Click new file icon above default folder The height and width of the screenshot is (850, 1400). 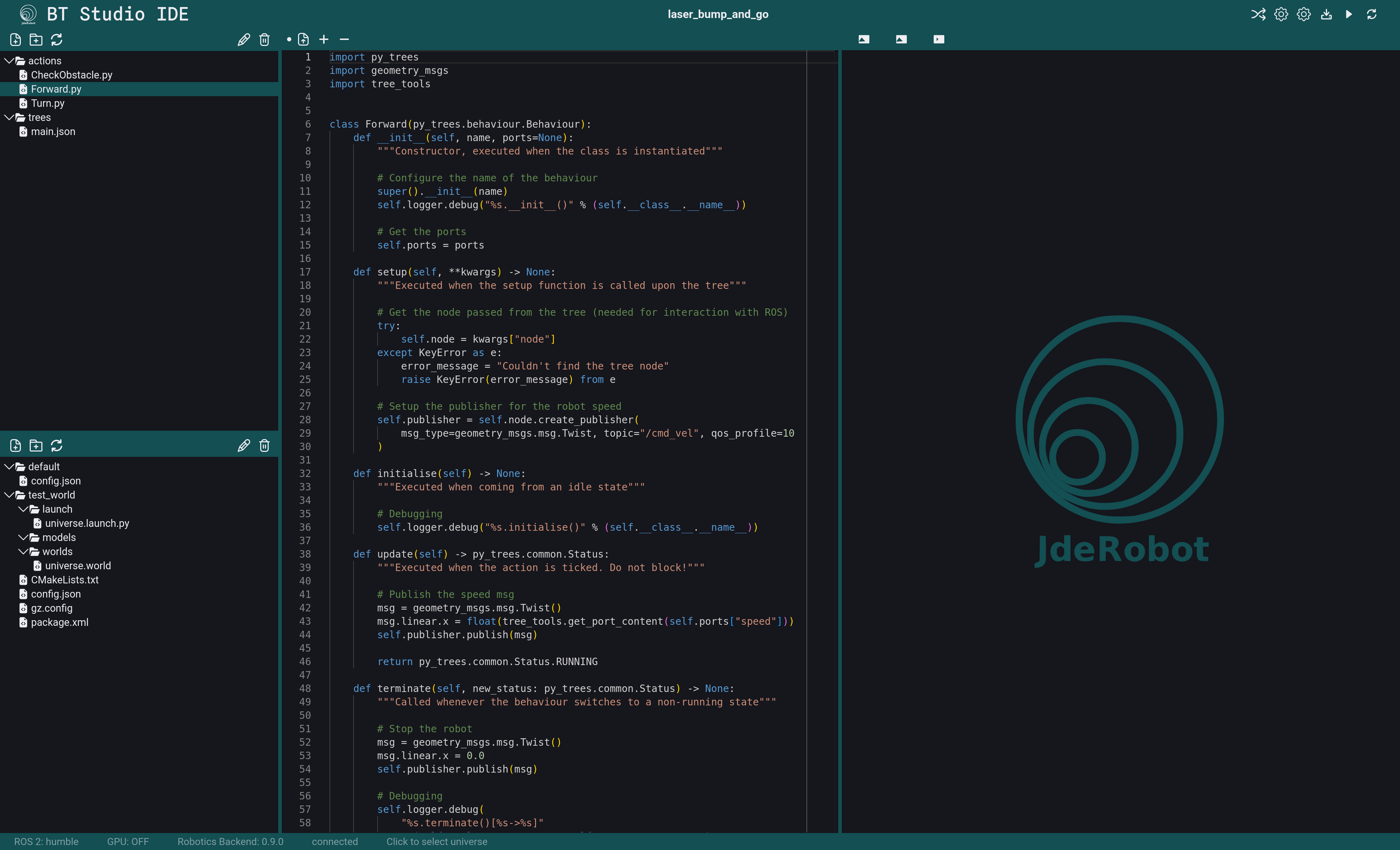(x=15, y=446)
